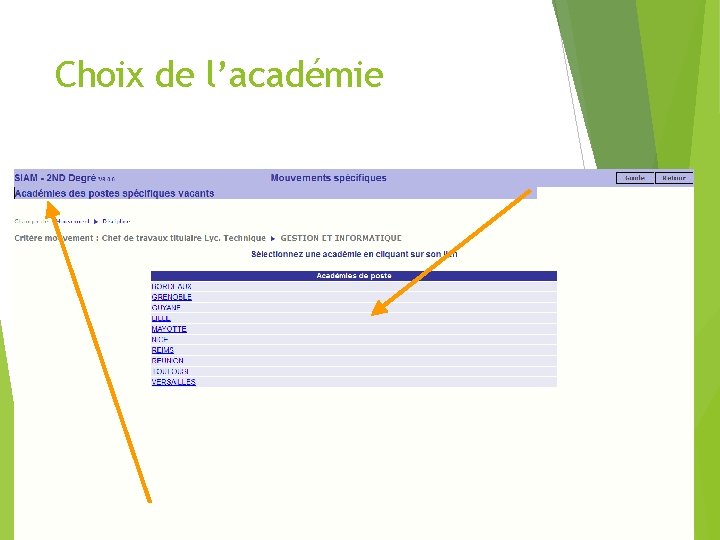Click the breadcrumb arrow before GESTION ET INFORMATIQUE
The width and height of the screenshot is (720, 540).
coord(273,238)
